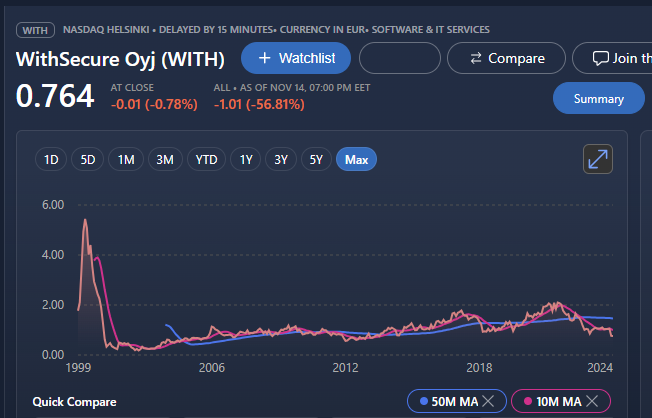The width and height of the screenshot is (652, 418).
Task: Show the 3M chart range
Action: 165,159
